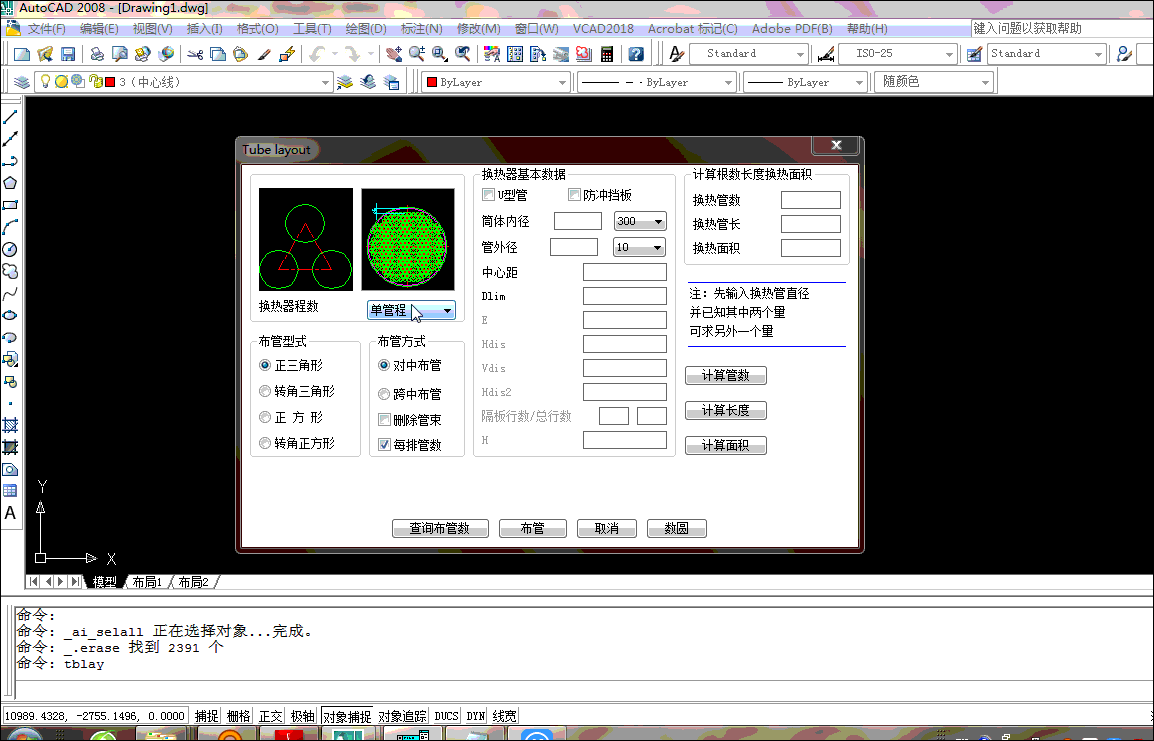Click the Save icon in toolbar

[68, 54]
